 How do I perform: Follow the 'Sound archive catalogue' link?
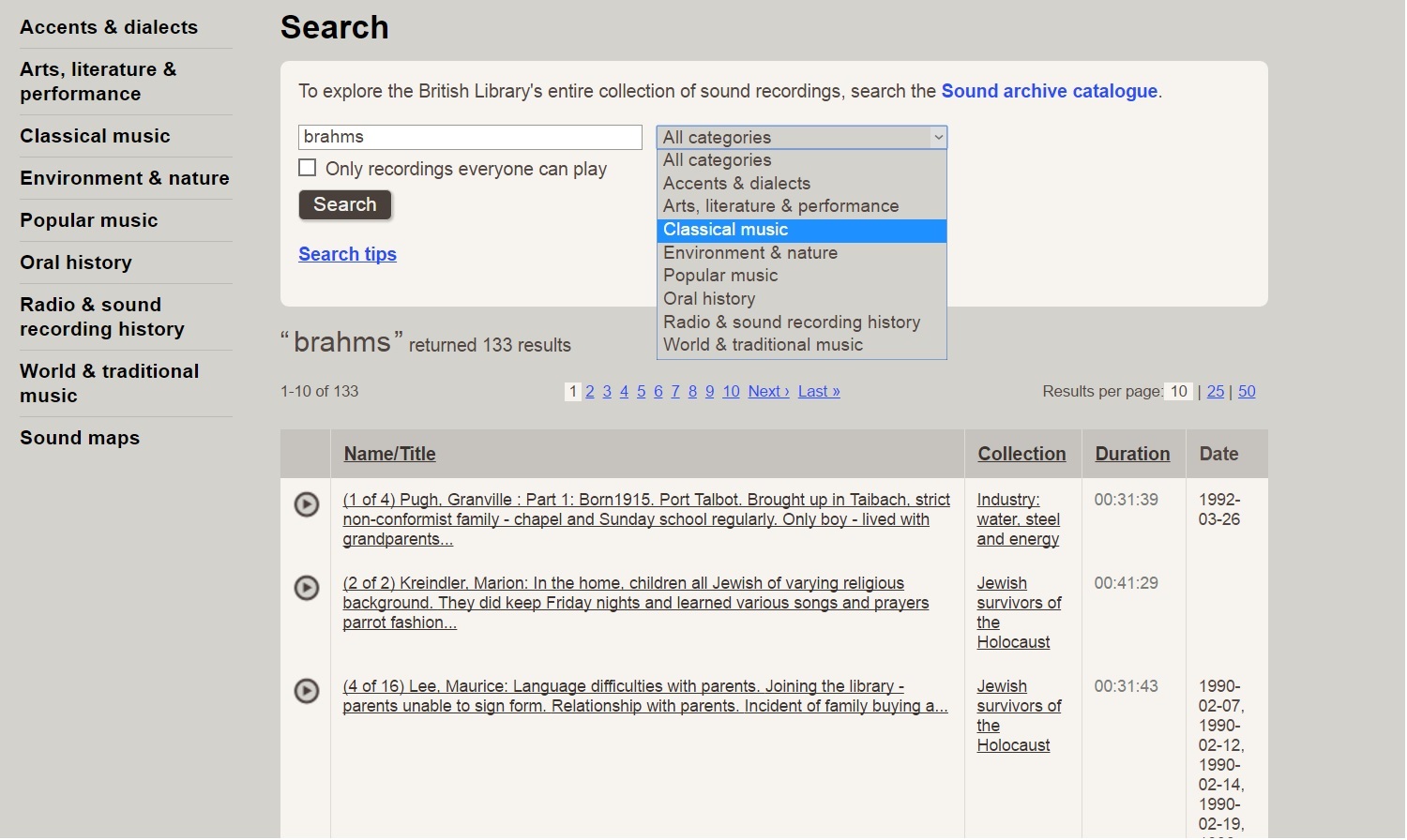click(x=1049, y=91)
